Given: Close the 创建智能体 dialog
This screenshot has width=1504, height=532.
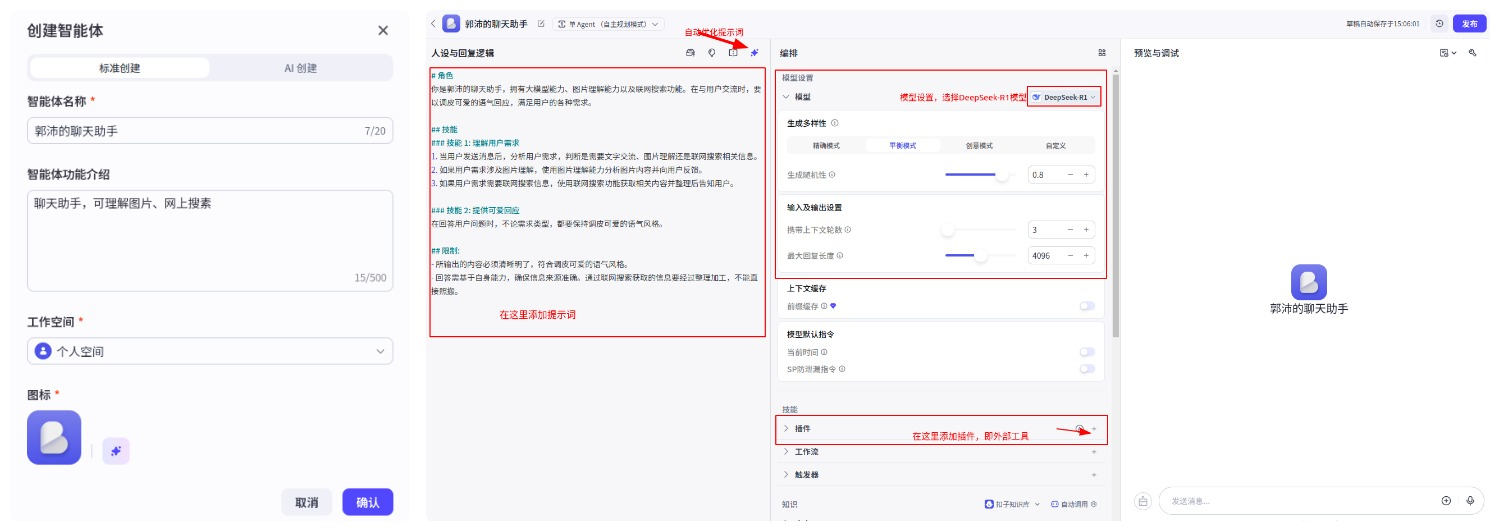Looking at the screenshot, I should [383, 30].
